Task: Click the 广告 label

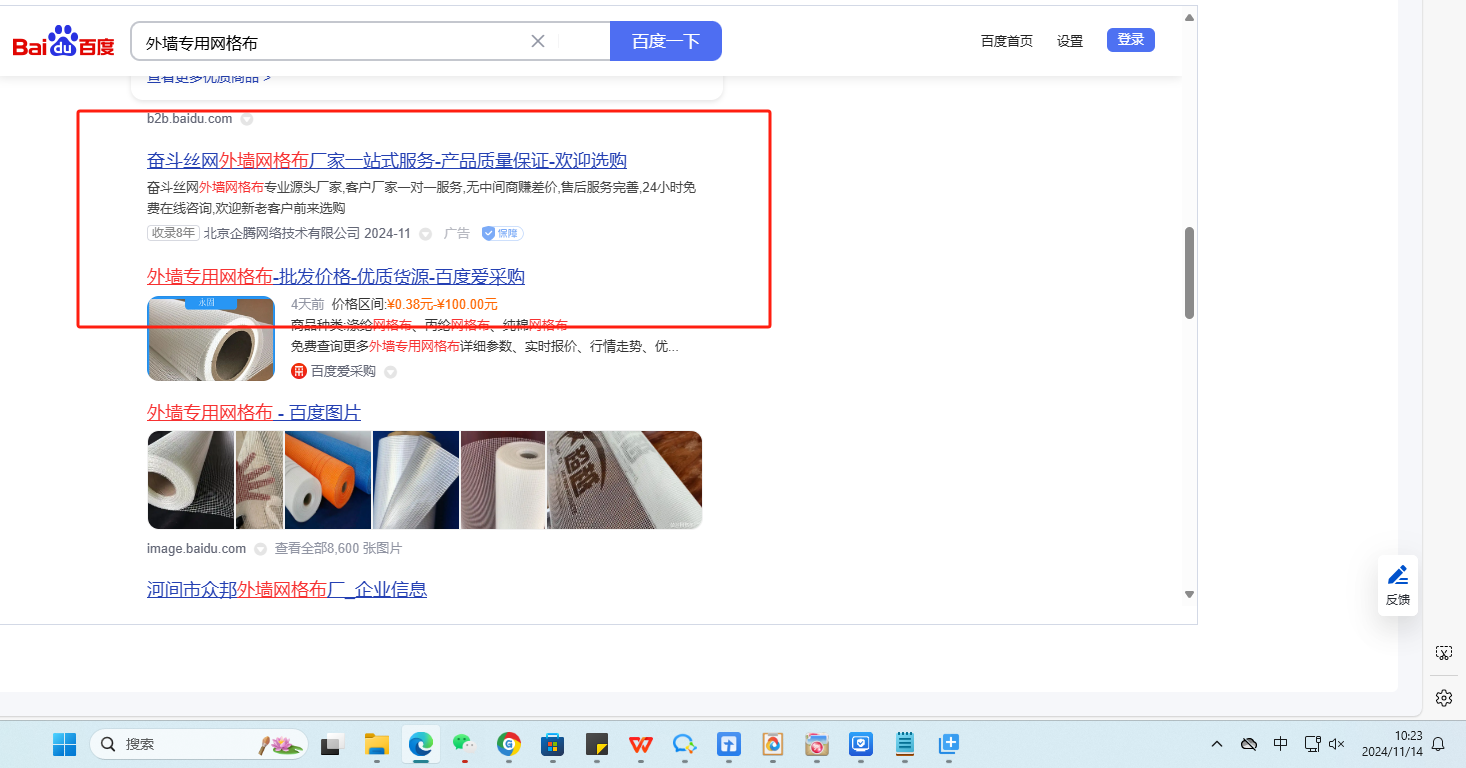Action: click(457, 233)
